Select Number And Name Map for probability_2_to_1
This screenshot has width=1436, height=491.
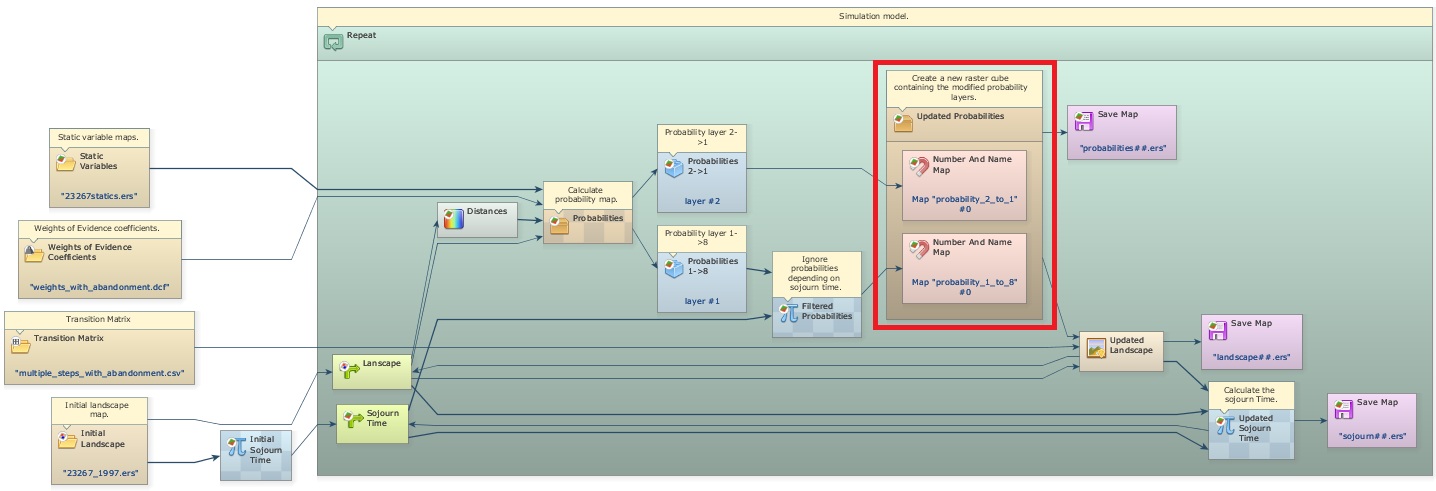pos(919,166)
